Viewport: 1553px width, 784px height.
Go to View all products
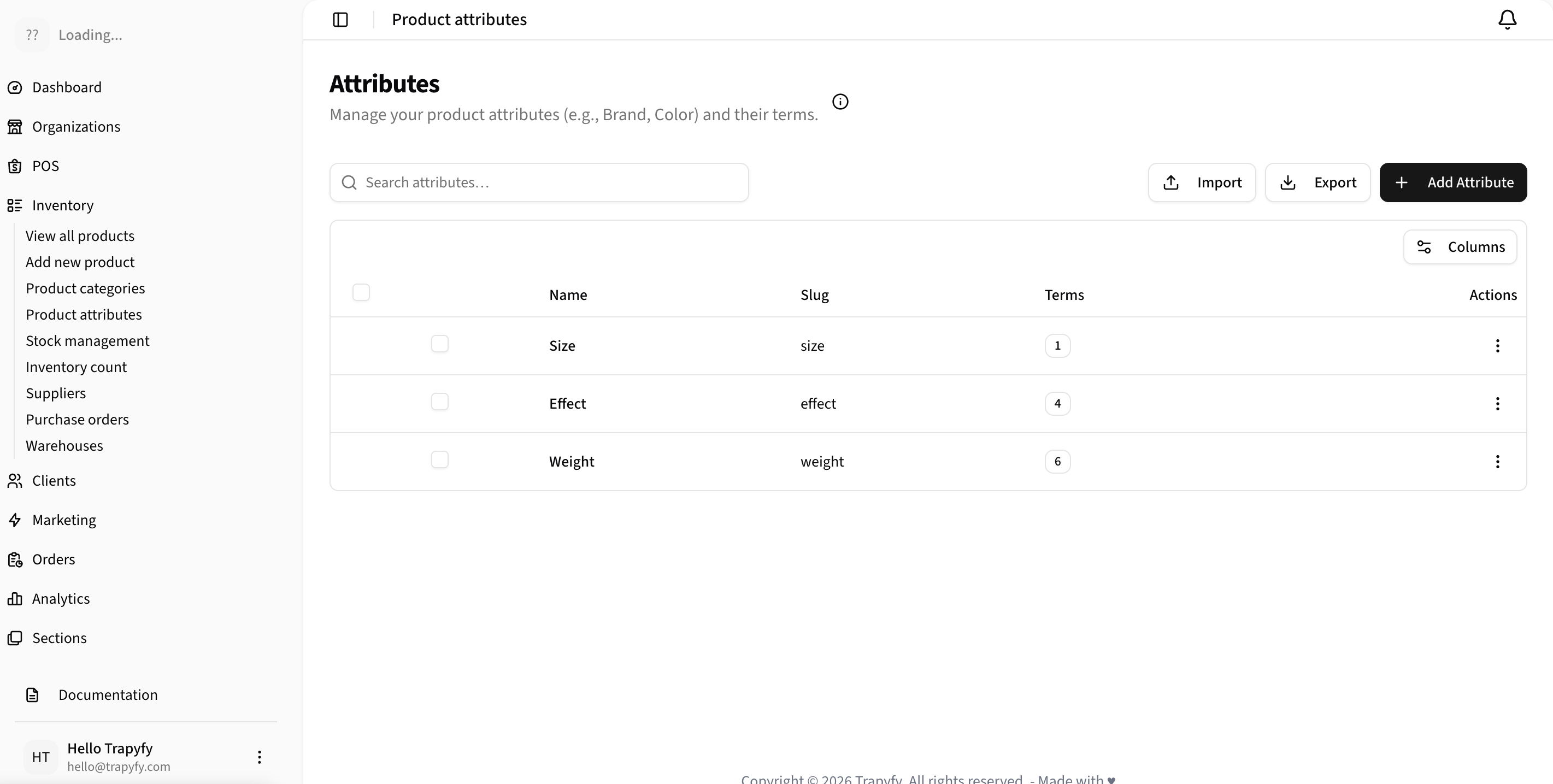80,235
